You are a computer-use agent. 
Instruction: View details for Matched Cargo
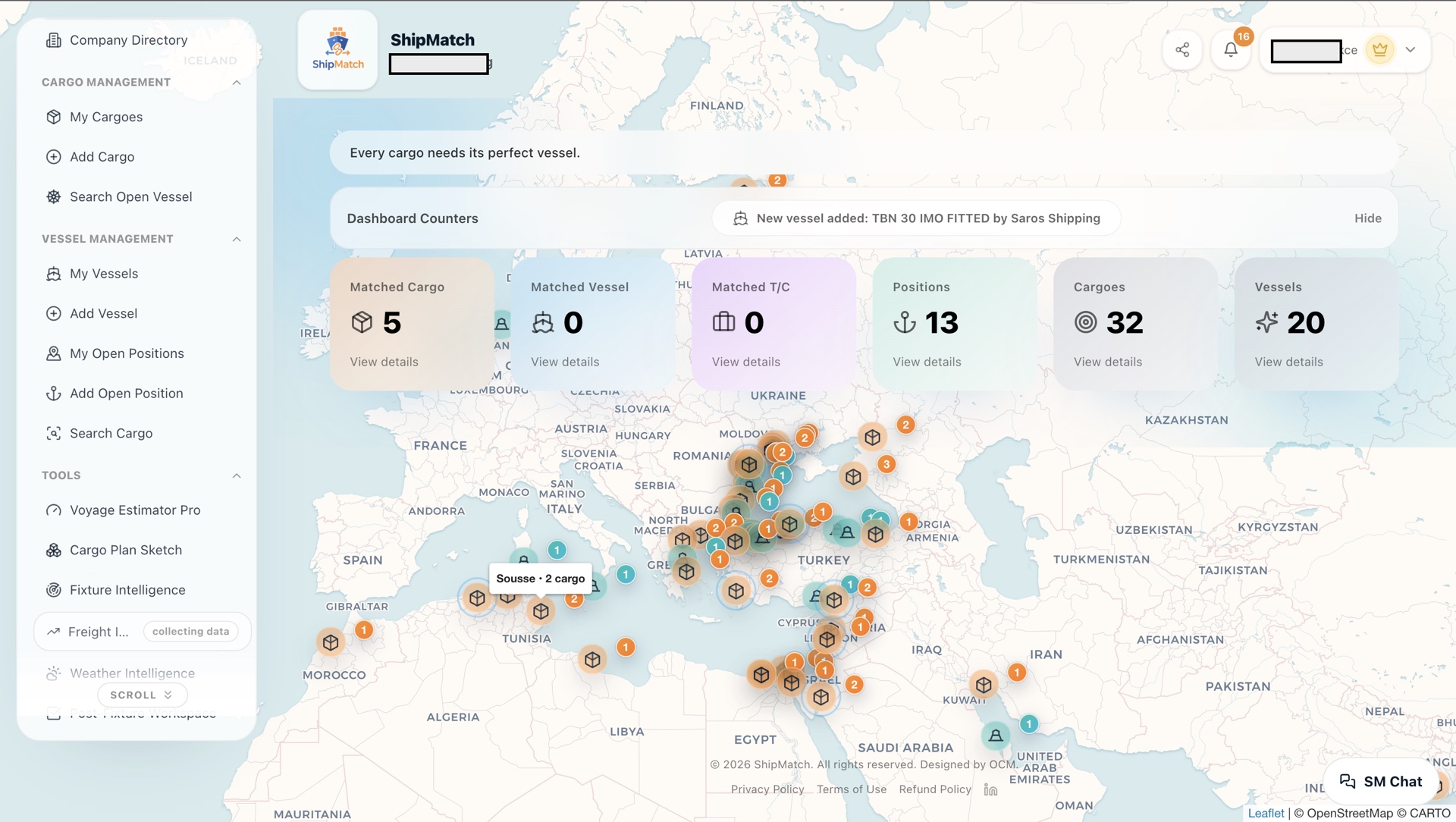pyautogui.click(x=383, y=362)
